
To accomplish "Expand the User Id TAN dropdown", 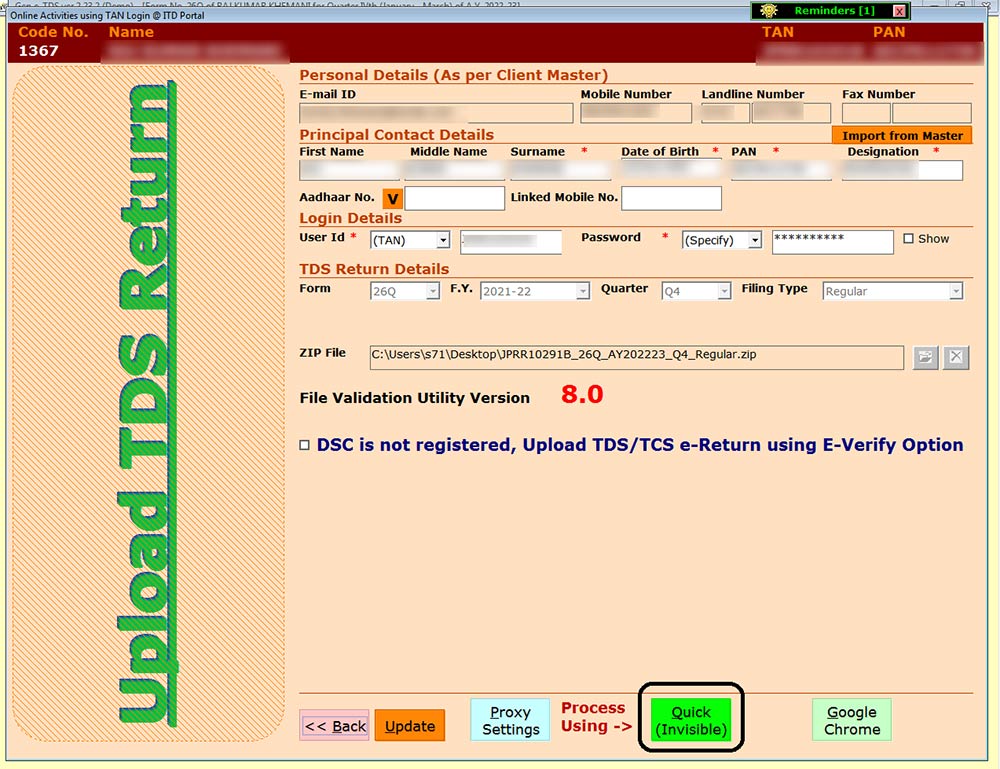I will (441, 241).
